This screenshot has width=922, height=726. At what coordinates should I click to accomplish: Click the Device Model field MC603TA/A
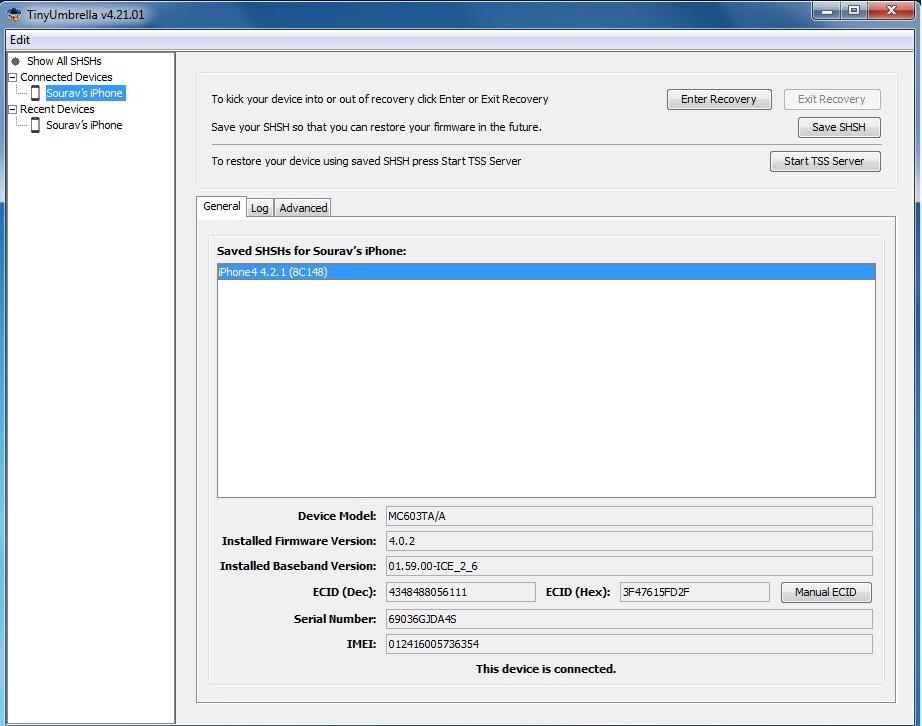pos(629,516)
